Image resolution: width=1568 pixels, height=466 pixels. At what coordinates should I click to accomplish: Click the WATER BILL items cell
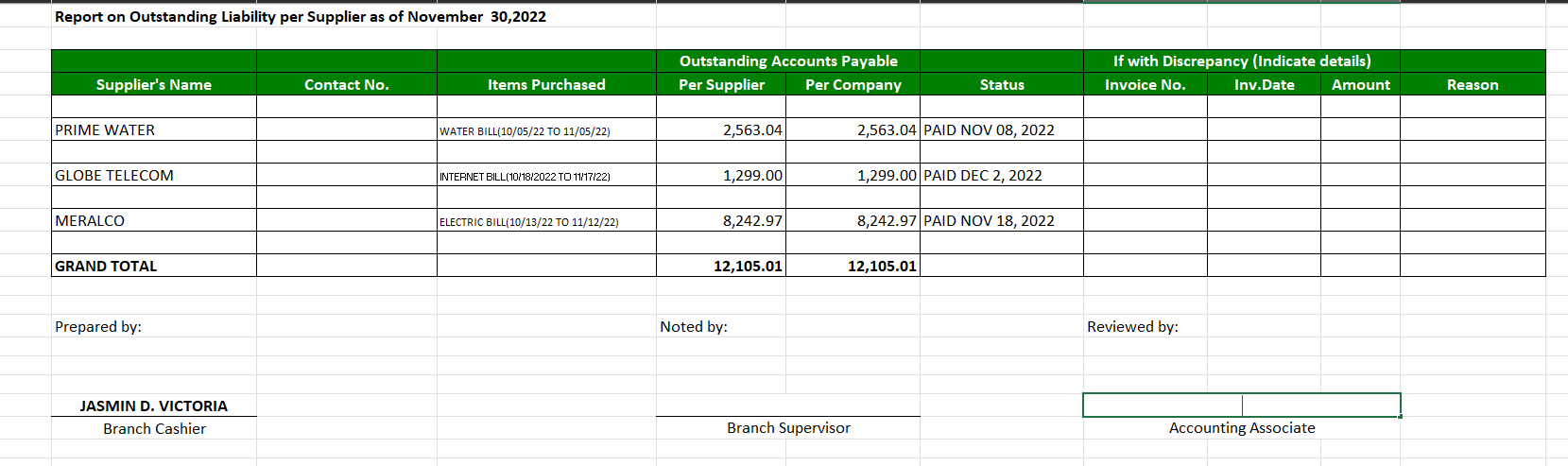546,129
